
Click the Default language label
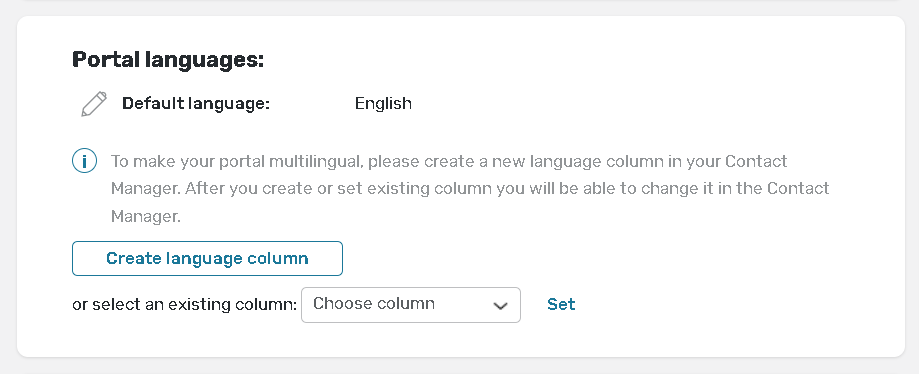point(196,104)
